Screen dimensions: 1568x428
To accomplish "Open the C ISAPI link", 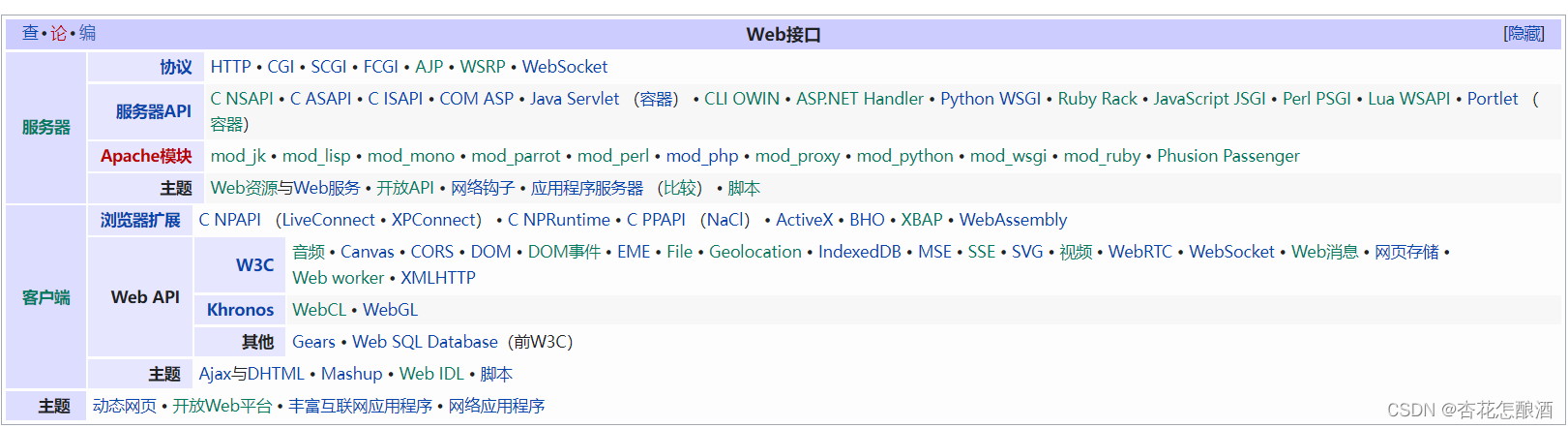I will coord(395,99).
